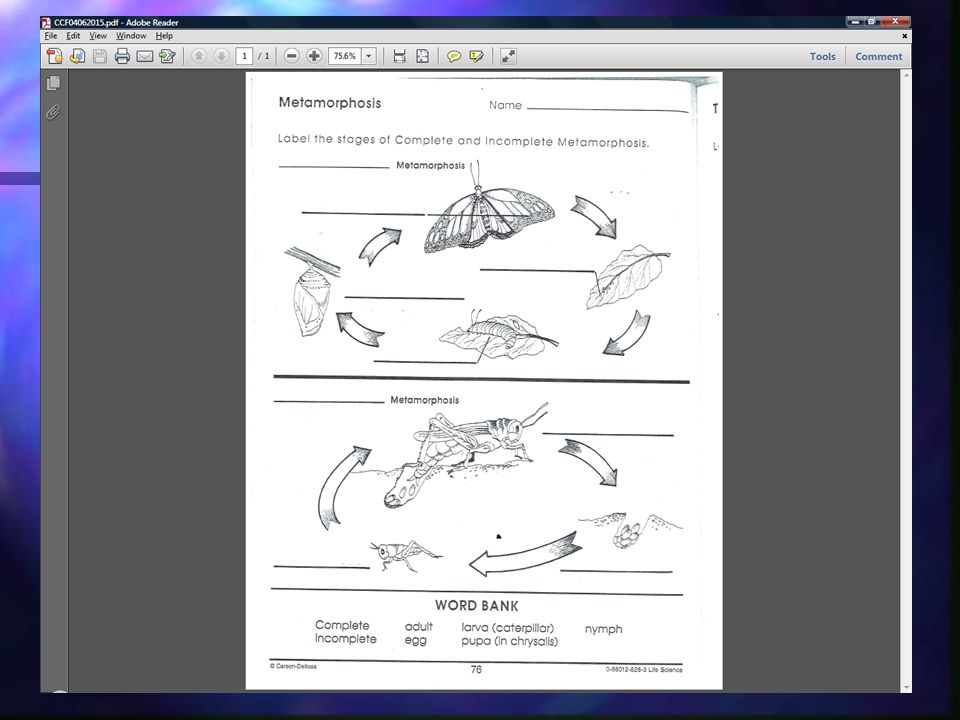Click the print document icon
Screen dimensions: 960x720
point(122,56)
